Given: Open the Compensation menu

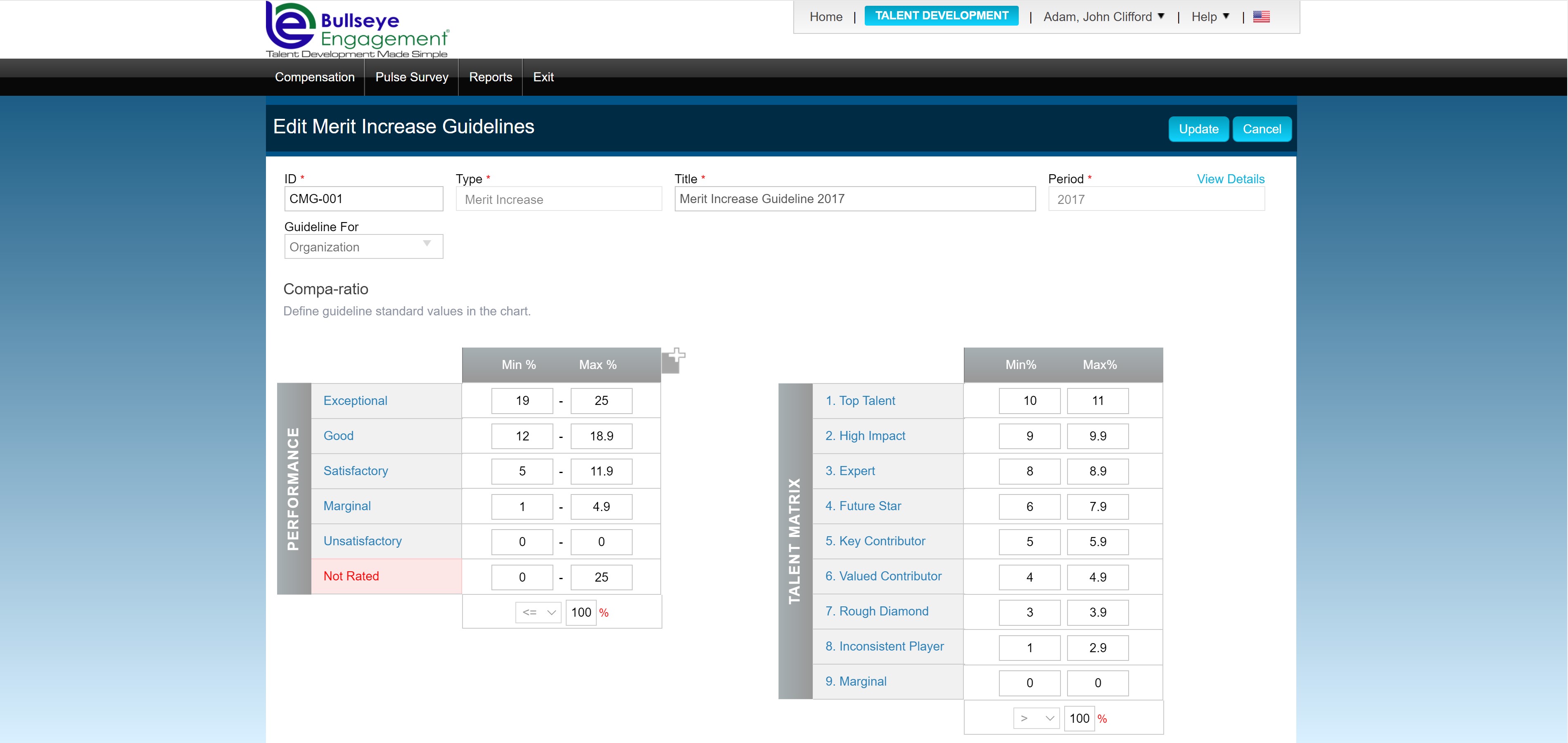Looking at the screenshot, I should click(315, 77).
